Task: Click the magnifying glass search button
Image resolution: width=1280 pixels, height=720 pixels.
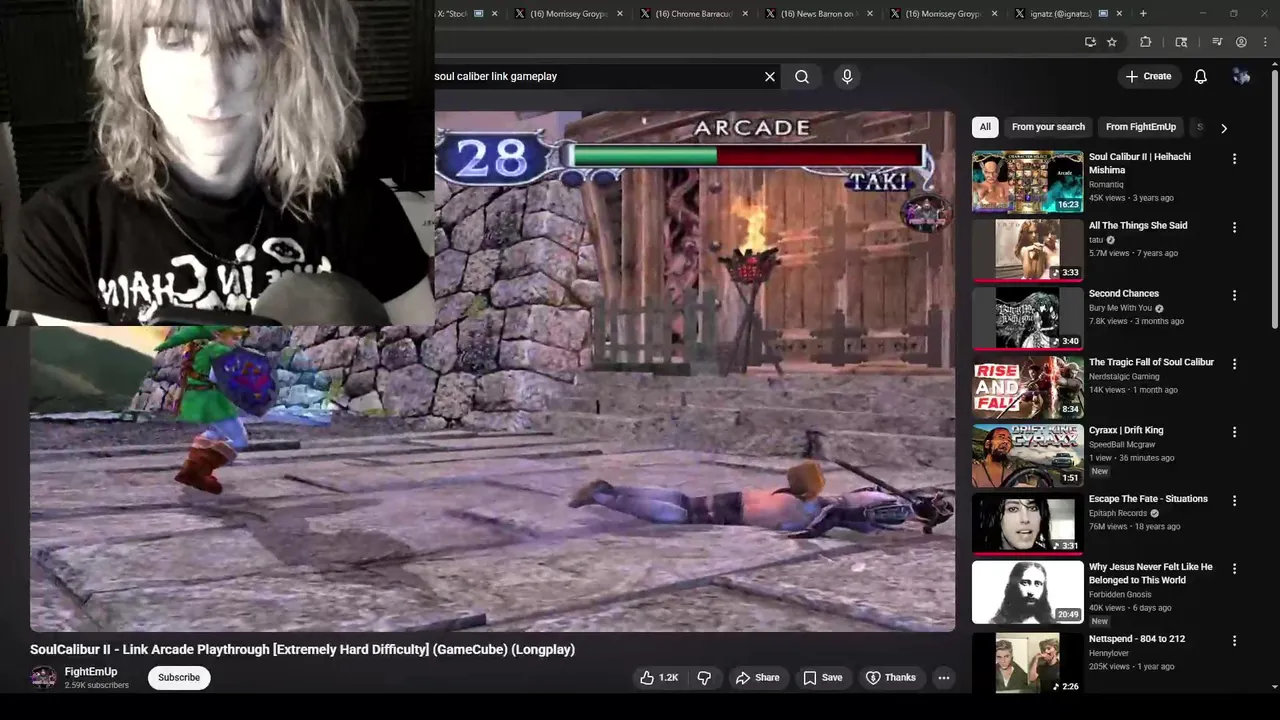Action: pyautogui.click(x=802, y=76)
